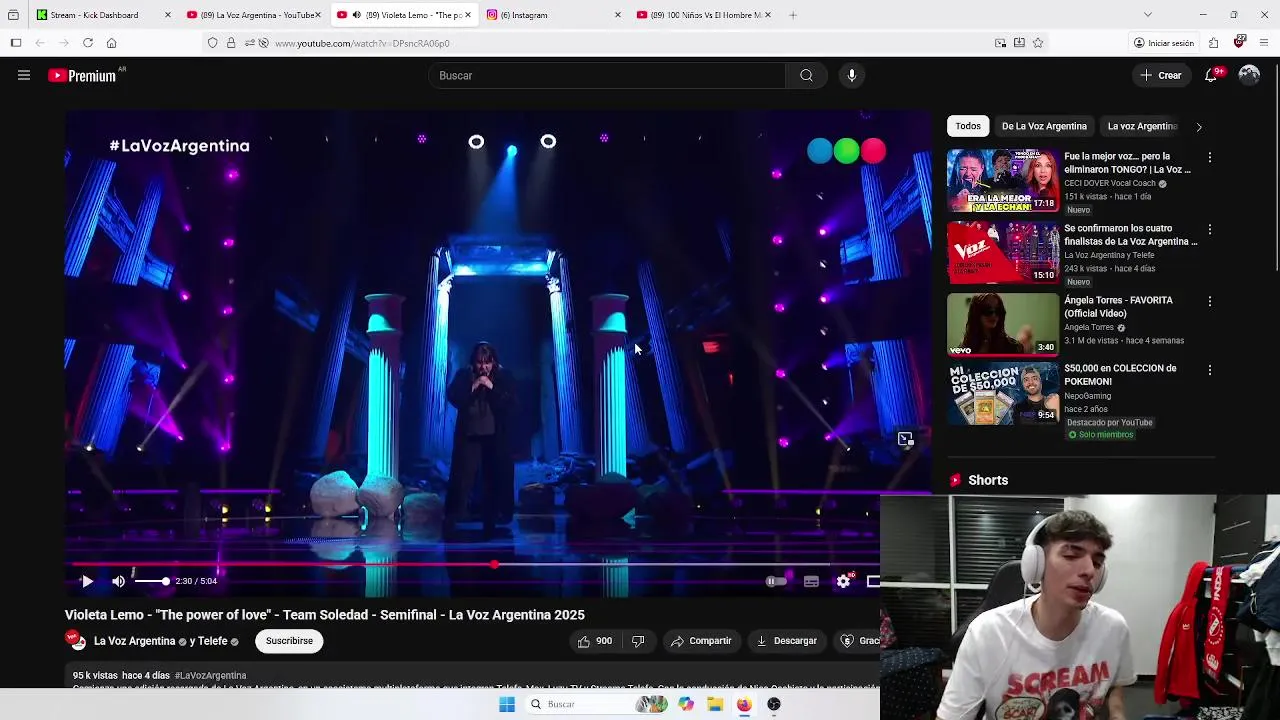Open La Voz Argentina channel avatar
The width and height of the screenshot is (1280, 720).
(76, 641)
